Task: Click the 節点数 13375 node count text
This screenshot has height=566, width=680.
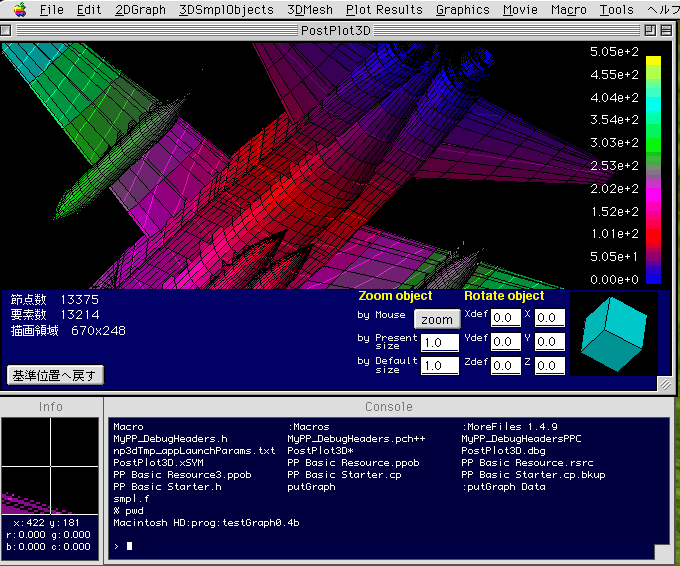Action: (55, 299)
